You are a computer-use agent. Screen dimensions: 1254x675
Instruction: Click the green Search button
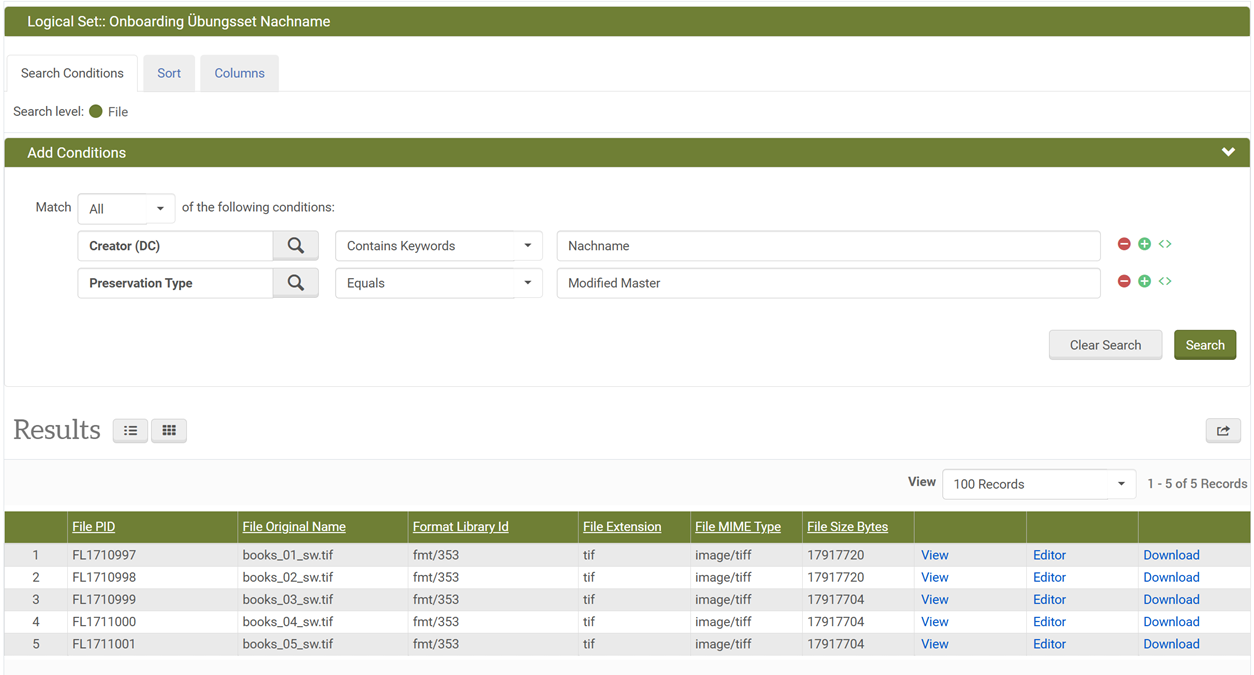(x=1204, y=345)
